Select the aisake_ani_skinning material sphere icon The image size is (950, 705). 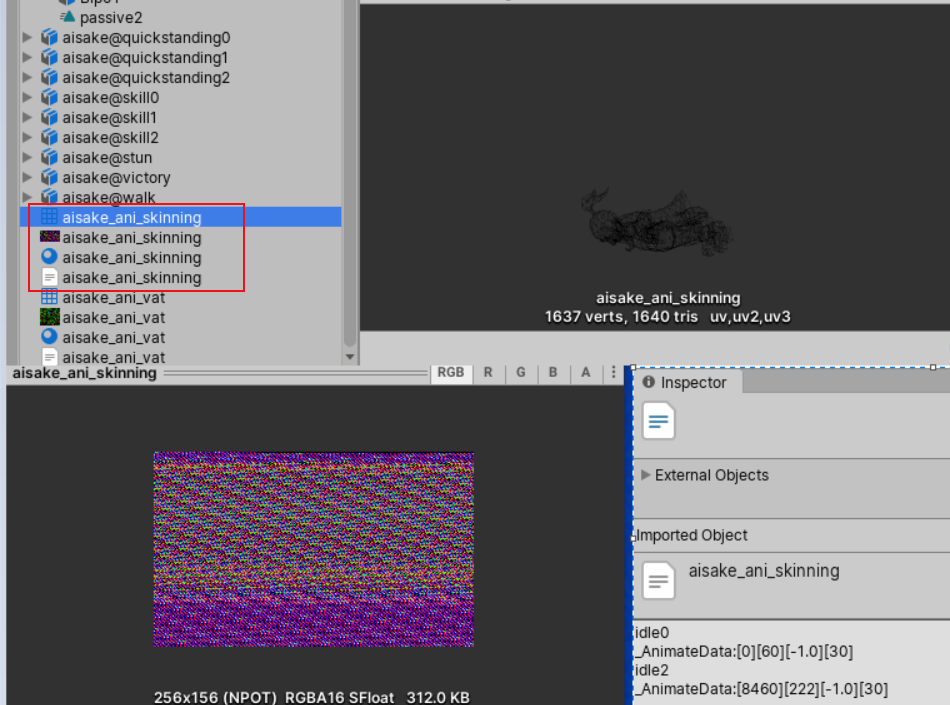(x=49, y=257)
